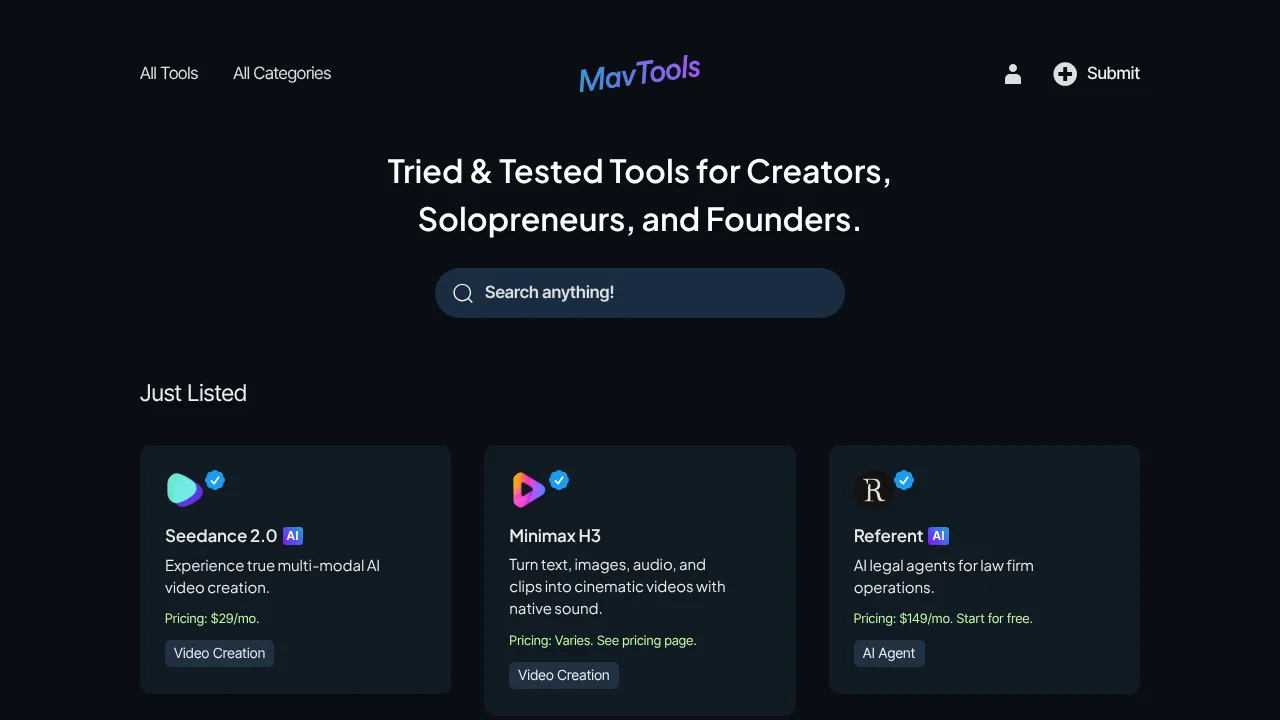Select Video Creation tag on Seedance card
This screenshot has height=720, width=1280.
pos(219,653)
